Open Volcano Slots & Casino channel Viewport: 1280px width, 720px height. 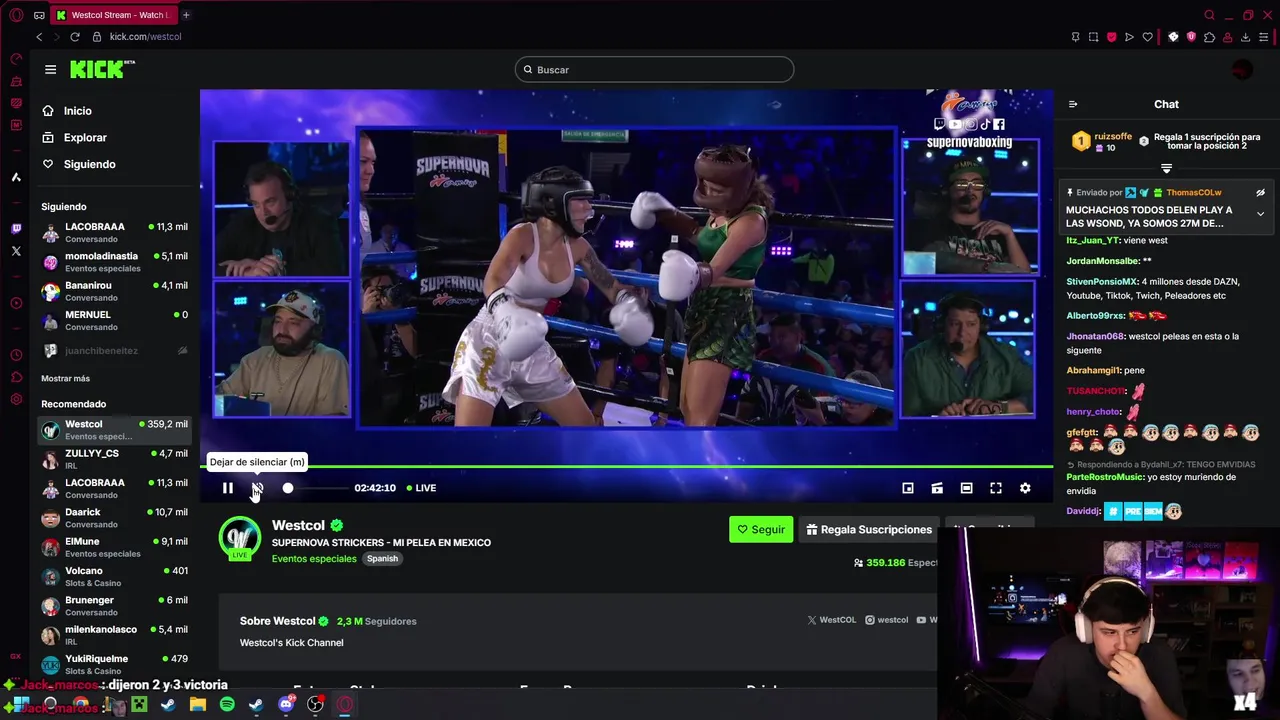click(115, 576)
